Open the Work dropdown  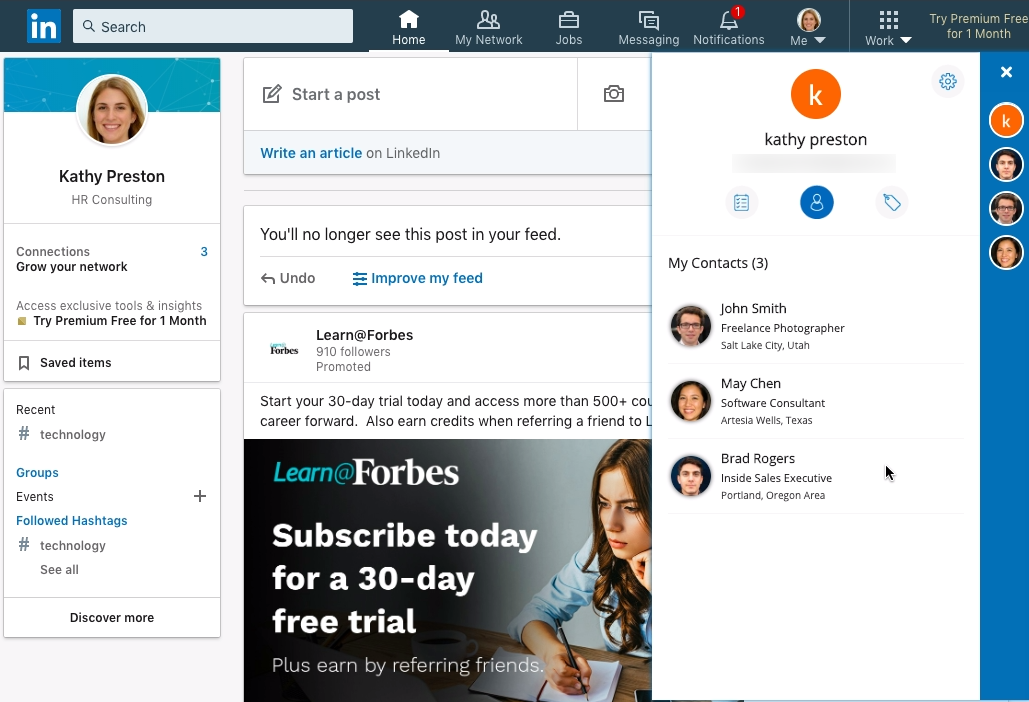click(886, 26)
